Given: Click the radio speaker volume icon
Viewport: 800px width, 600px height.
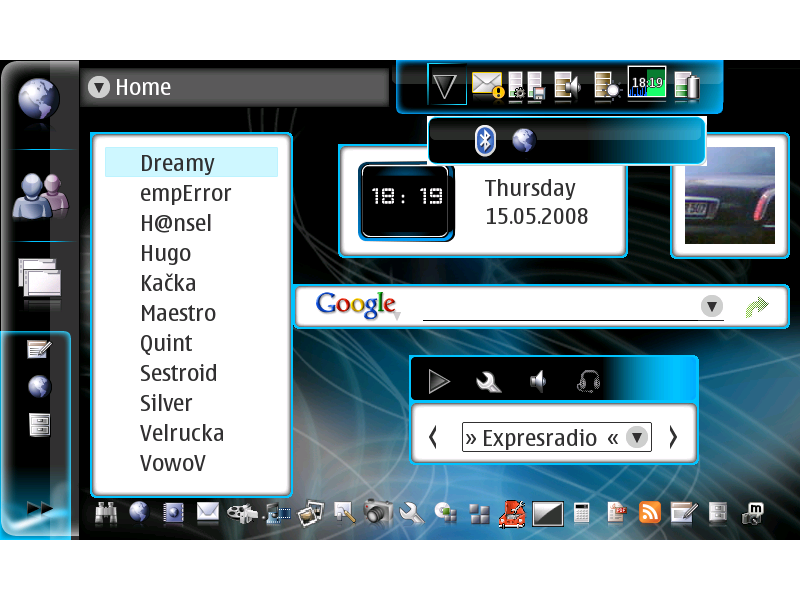Looking at the screenshot, I should coord(538,381).
